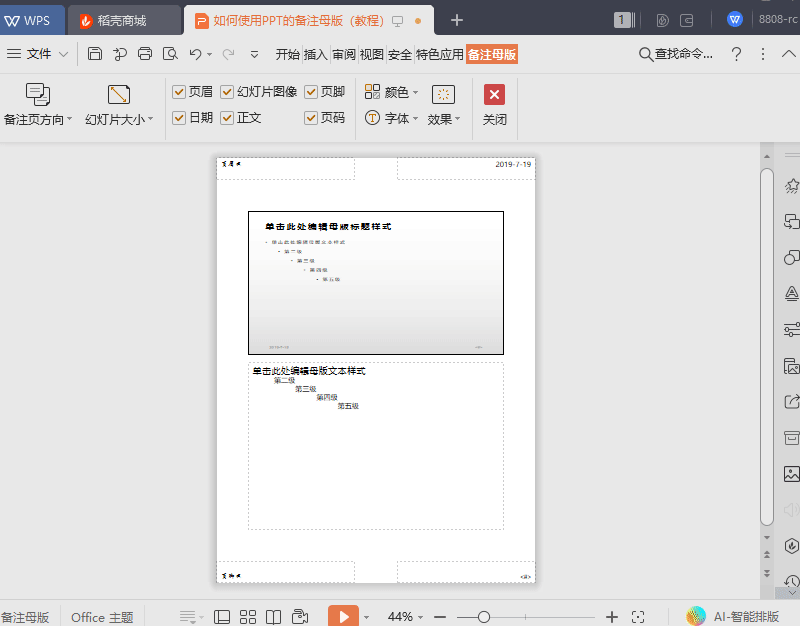Switch to reading view icon
Viewport: 800px width, 626px height.
[x=273, y=617]
